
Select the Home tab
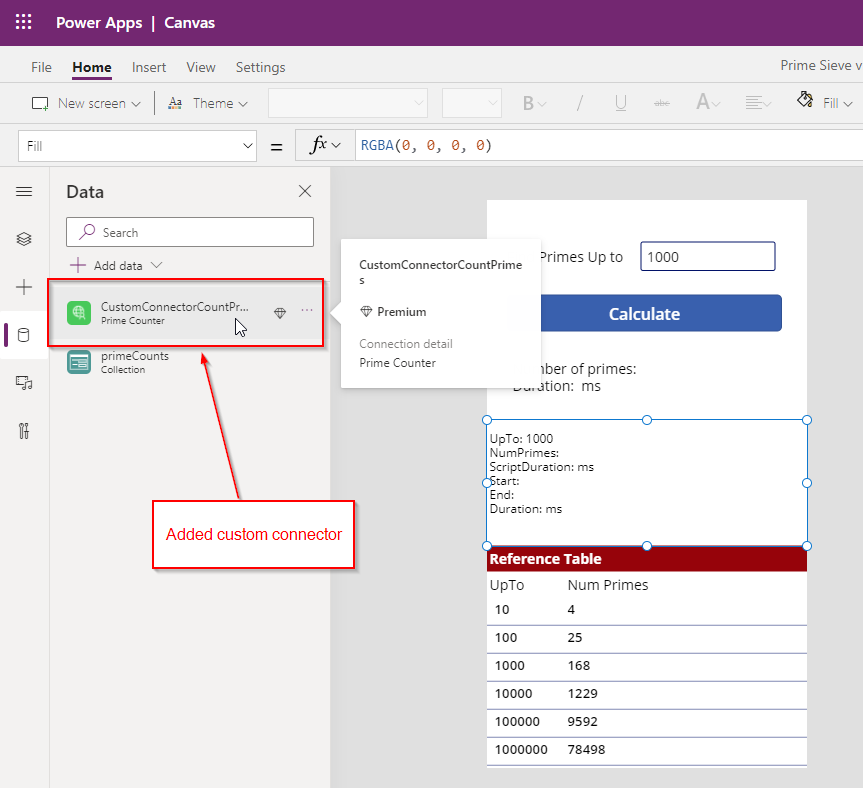(x=92, y=67)
